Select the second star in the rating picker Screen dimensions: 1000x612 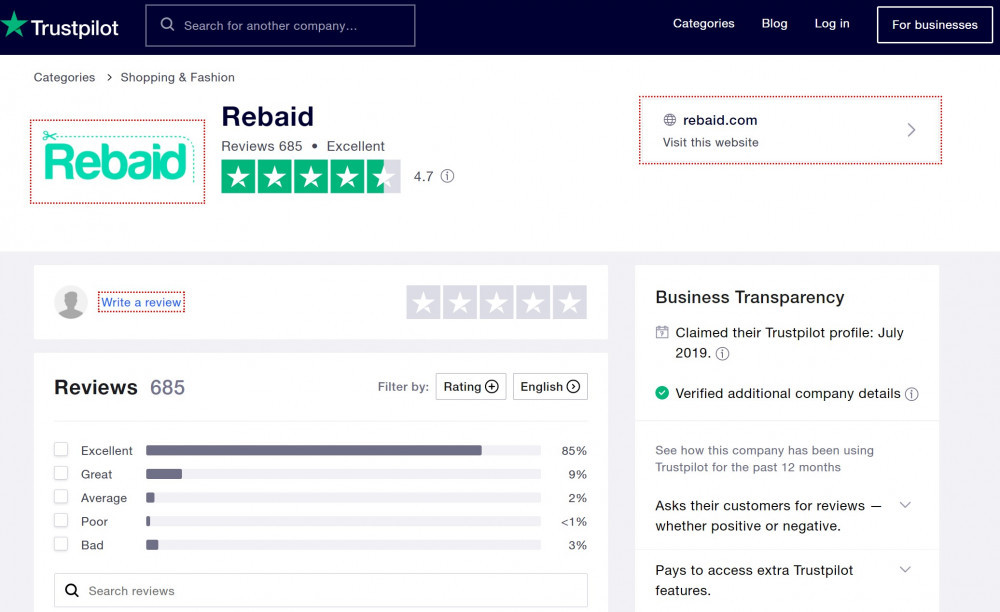pos(460,302)
